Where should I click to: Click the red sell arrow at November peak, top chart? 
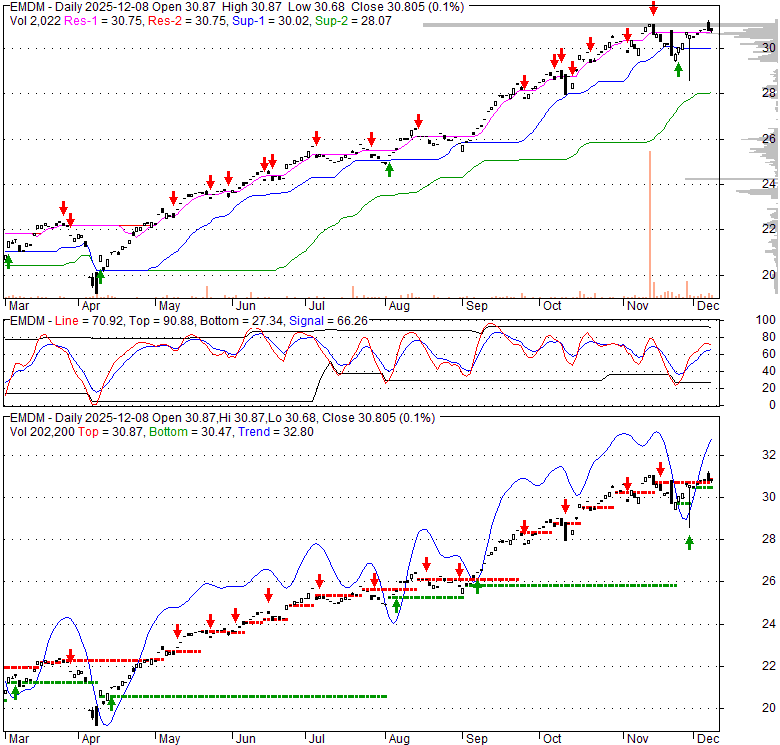pos(653,8)
